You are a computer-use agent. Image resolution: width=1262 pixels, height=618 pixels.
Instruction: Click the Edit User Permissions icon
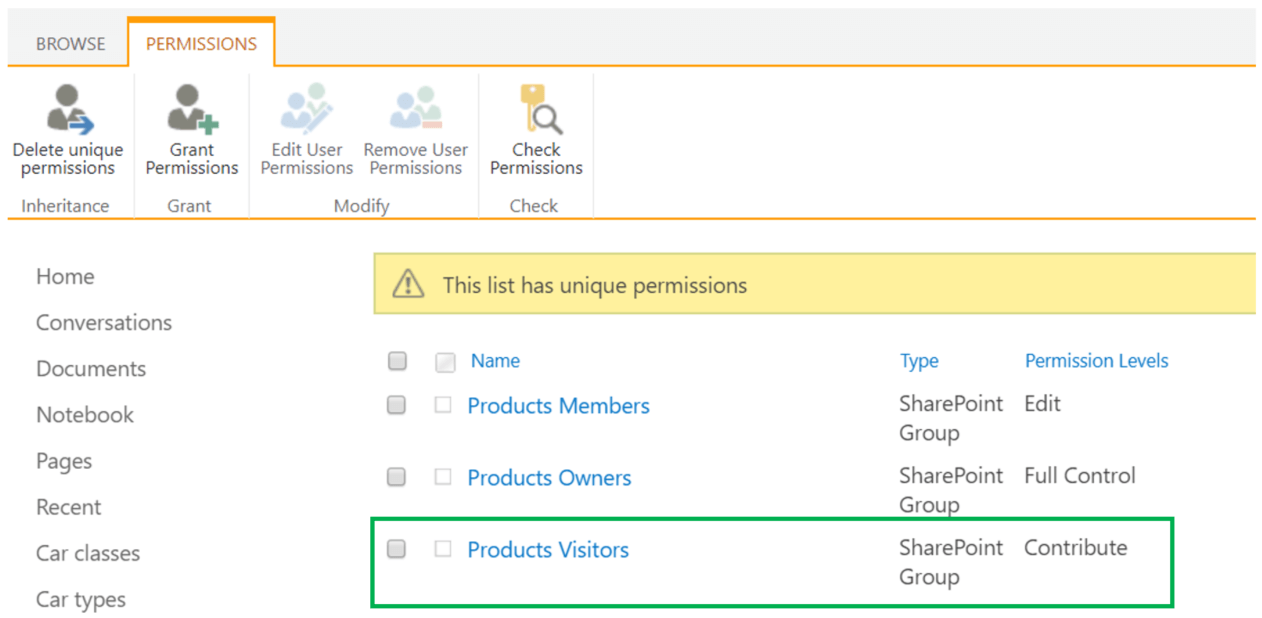coord(306,110)
